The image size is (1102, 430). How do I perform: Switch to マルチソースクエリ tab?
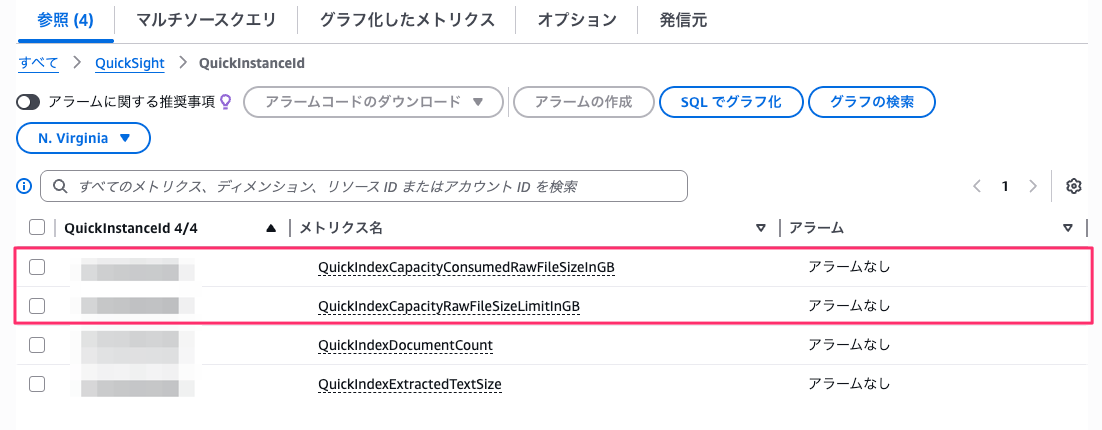coord(207,20)
